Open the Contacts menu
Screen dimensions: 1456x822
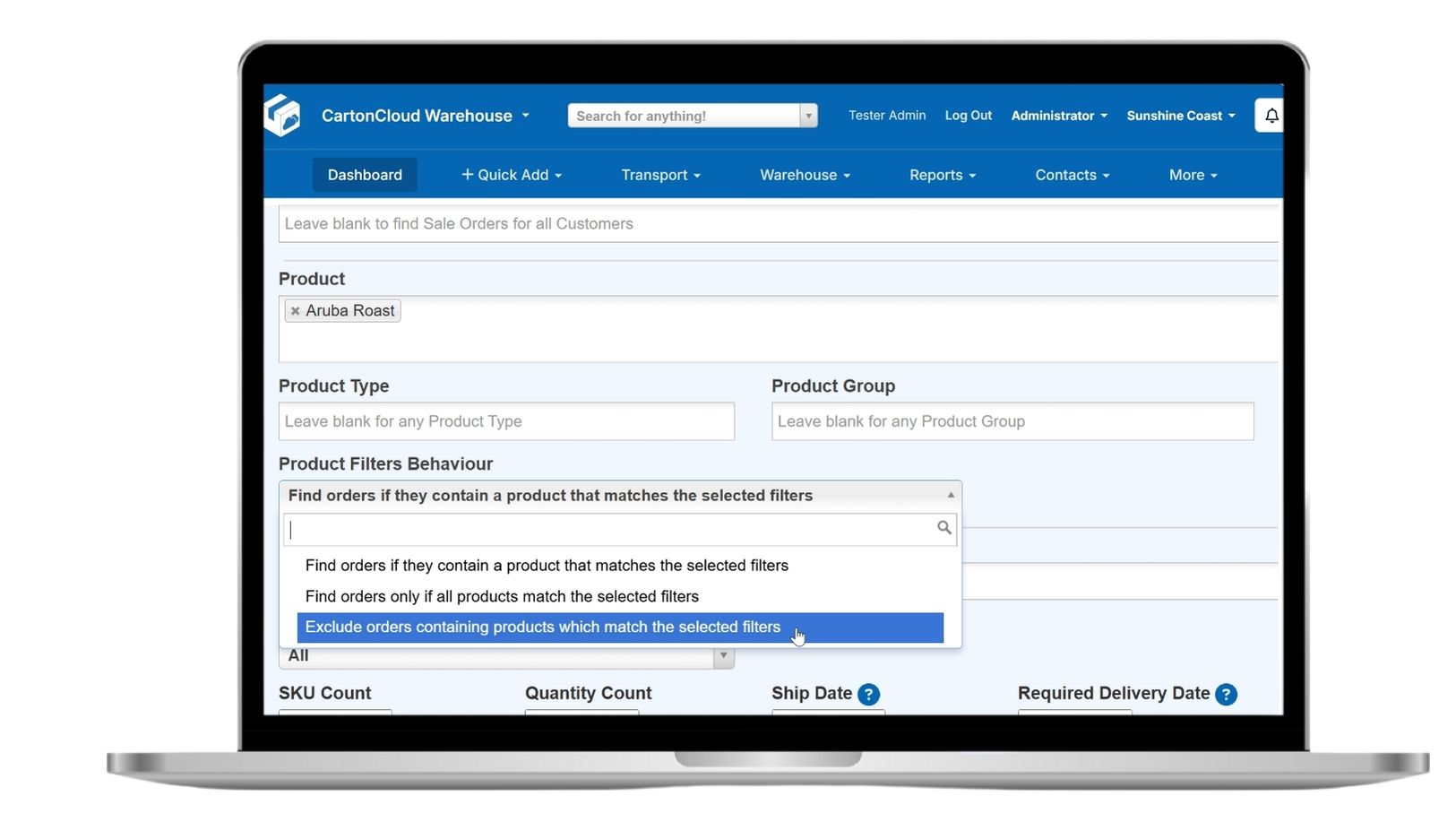(1073, 175)
